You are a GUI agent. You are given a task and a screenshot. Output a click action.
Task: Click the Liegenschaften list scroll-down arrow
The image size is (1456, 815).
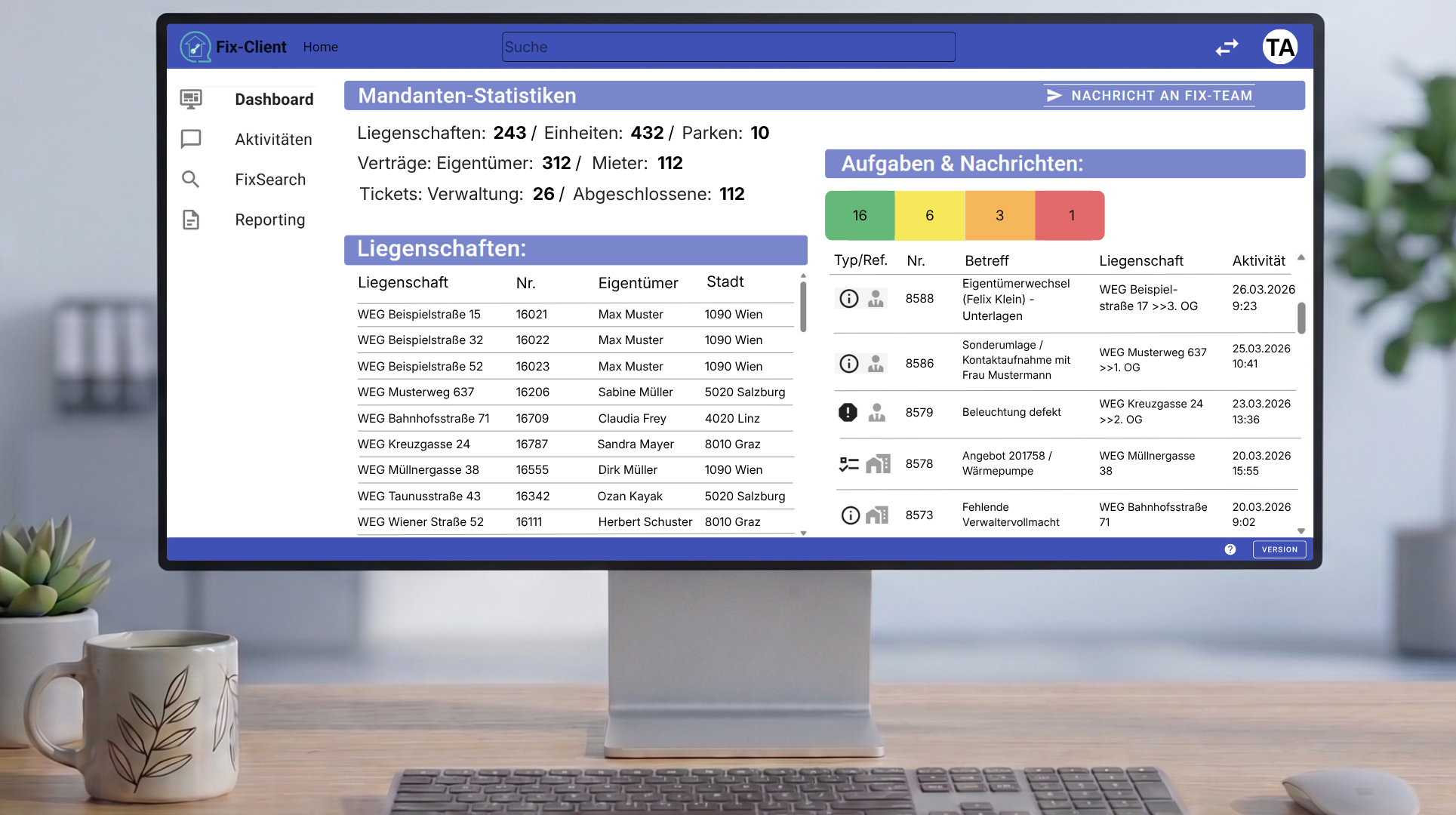pyautogui.click(x=803, y=533)
